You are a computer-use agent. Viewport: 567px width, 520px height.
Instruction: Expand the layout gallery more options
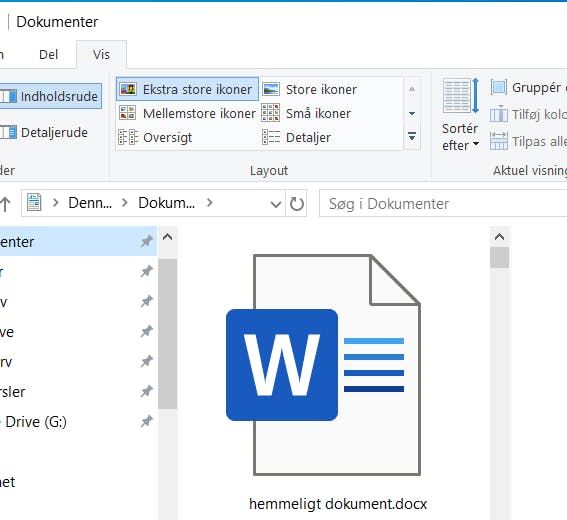coord(412,137)
